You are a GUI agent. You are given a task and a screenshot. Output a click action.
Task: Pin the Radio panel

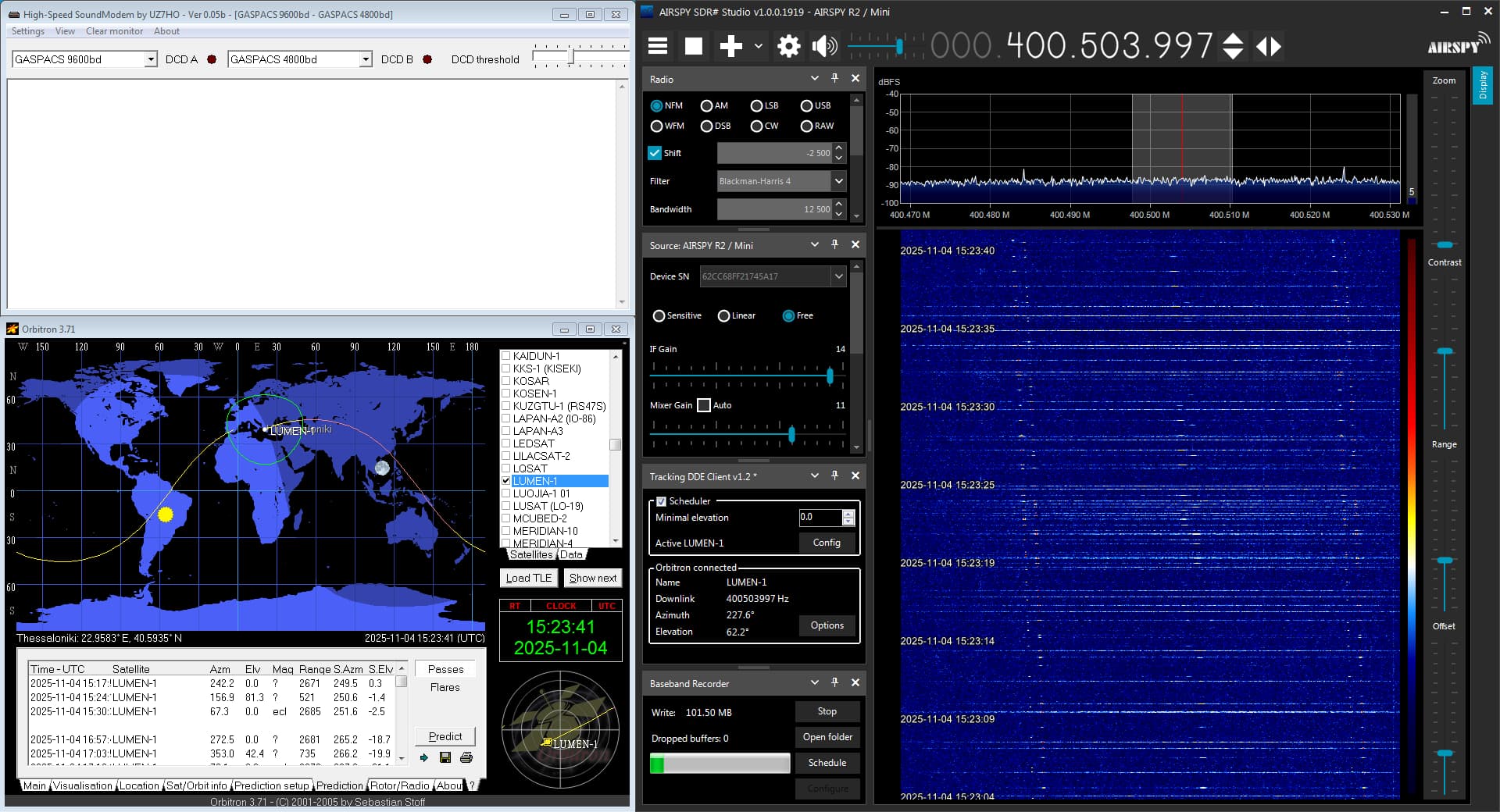pyautogui.click(x=834, y=79)
